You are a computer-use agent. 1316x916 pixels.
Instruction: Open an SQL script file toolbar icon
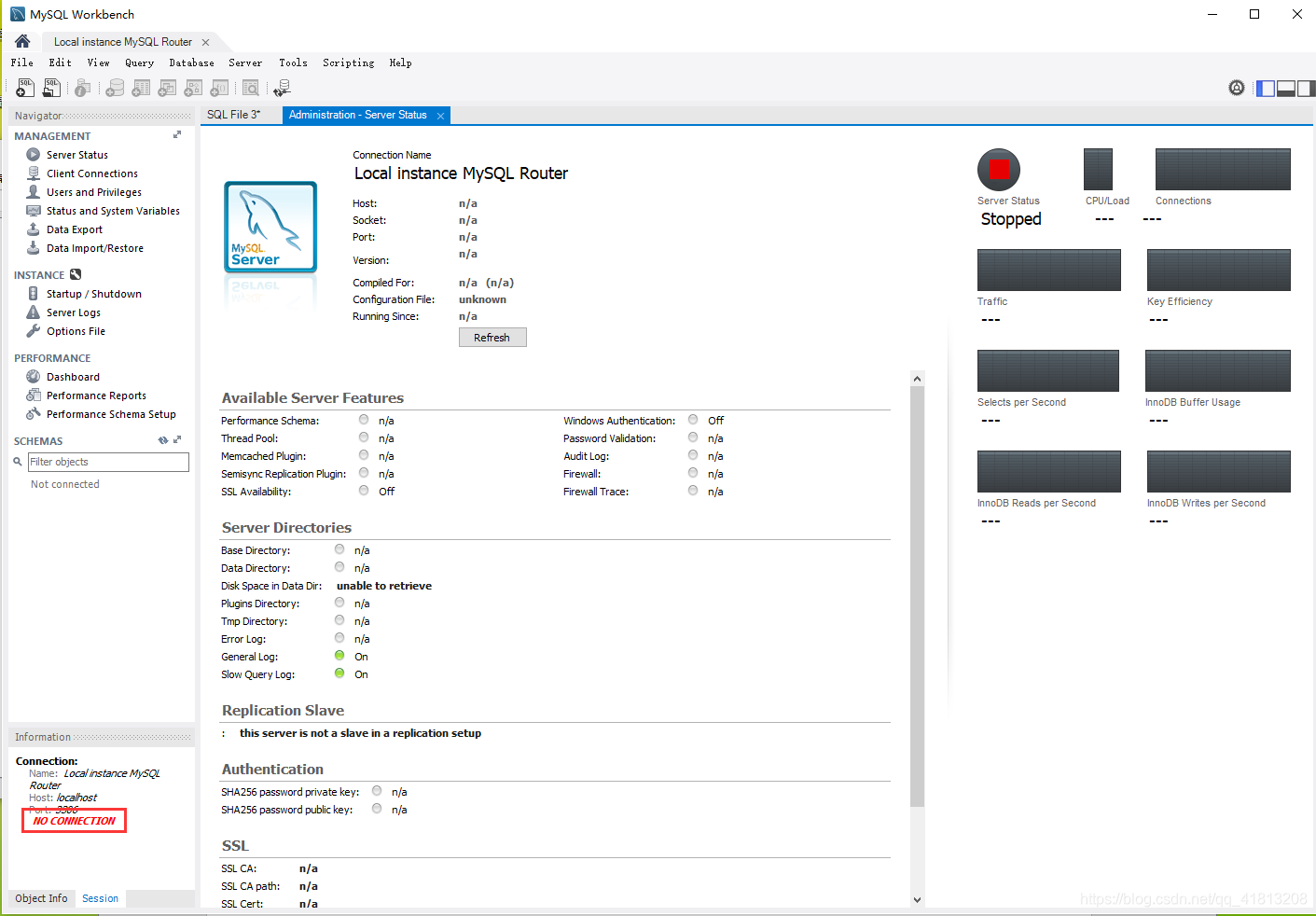pos(51,88)
